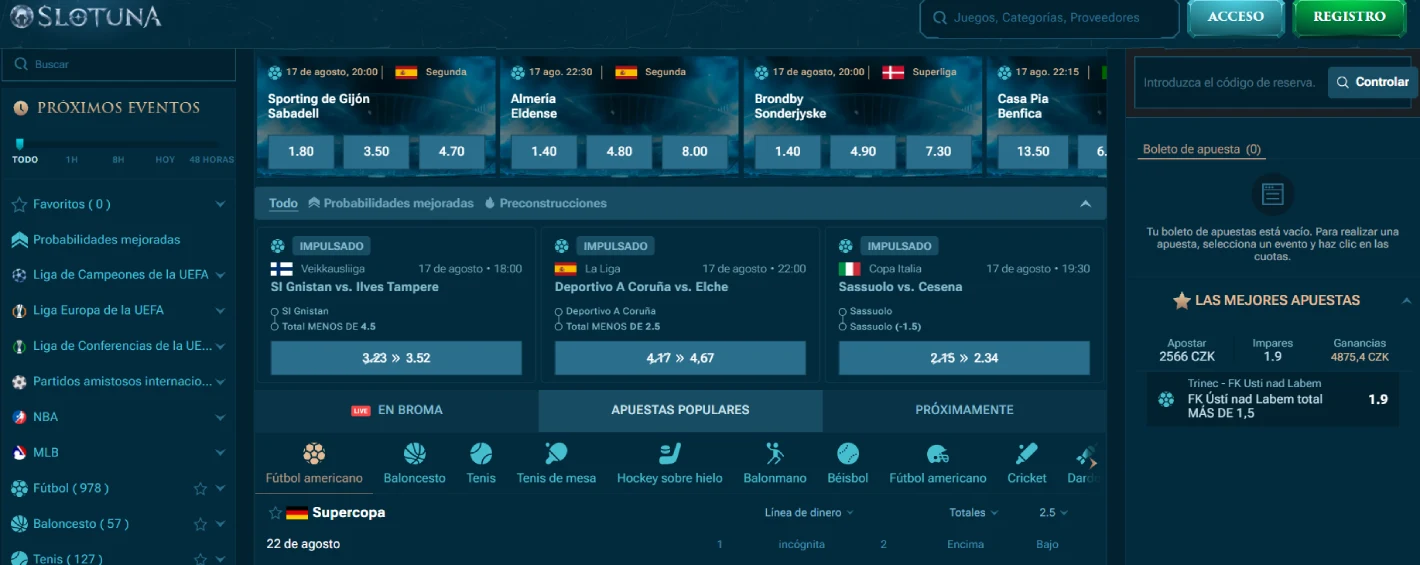The width and height of the screenshot is (1420, 565).
Task: Click the código de reserva input field
Action: (x=1230, y=82)
